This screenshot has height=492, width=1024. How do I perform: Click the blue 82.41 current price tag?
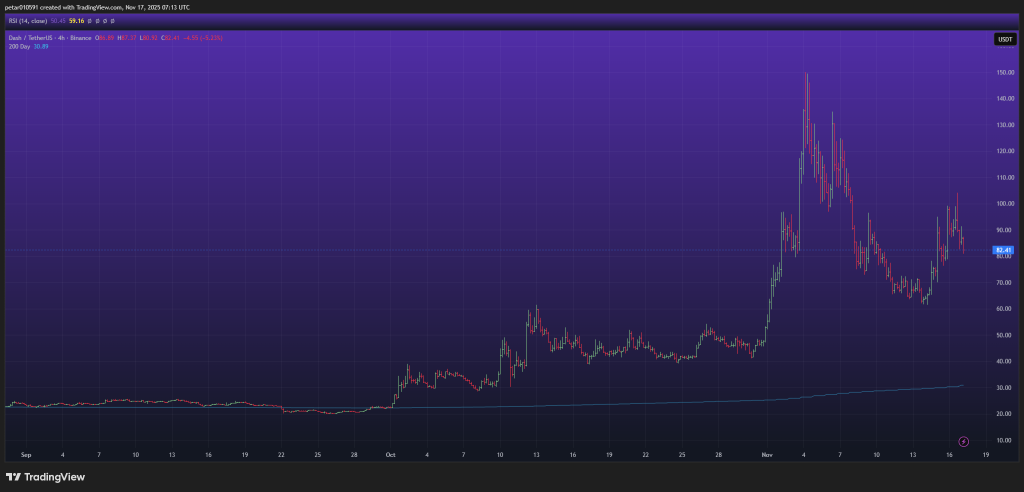[1004, 250]
